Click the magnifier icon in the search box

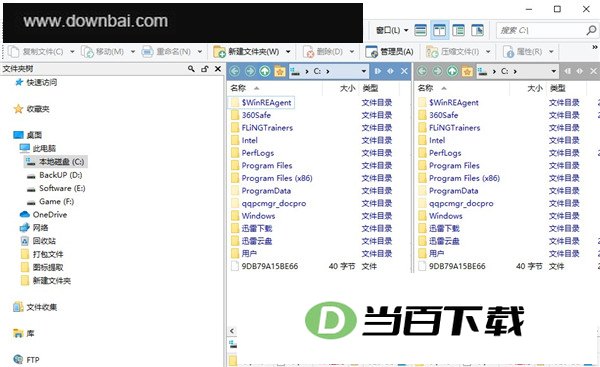pyautogui.click(x=591, y=30)
